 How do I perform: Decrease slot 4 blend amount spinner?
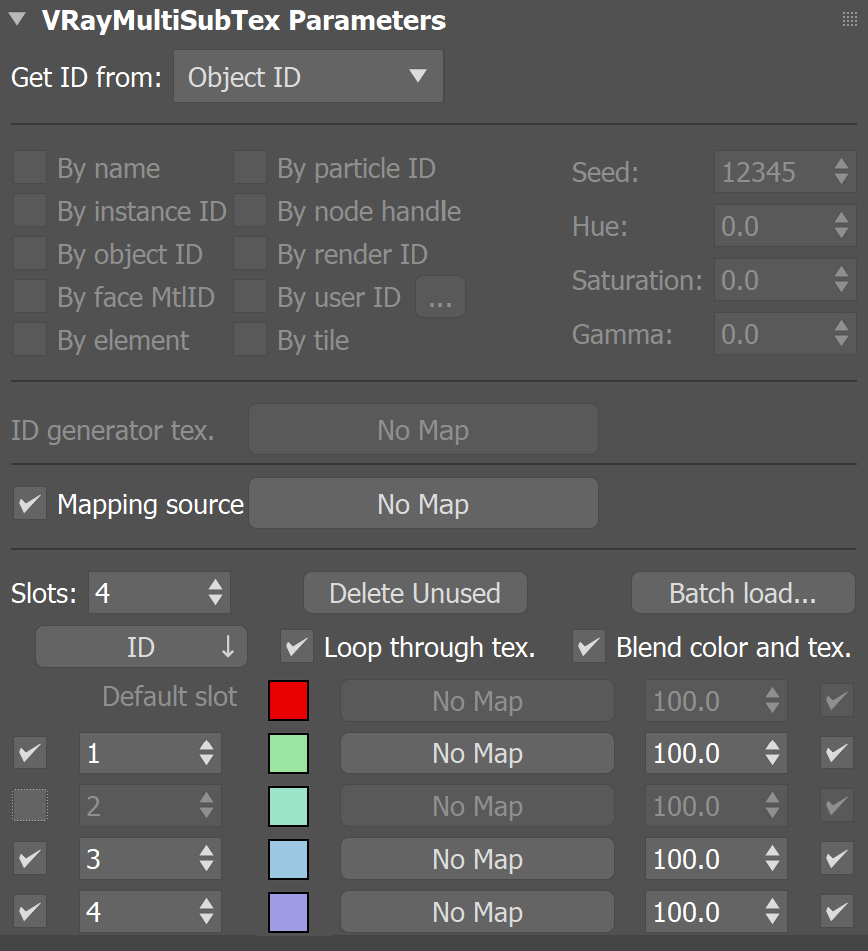pos(772,919)
